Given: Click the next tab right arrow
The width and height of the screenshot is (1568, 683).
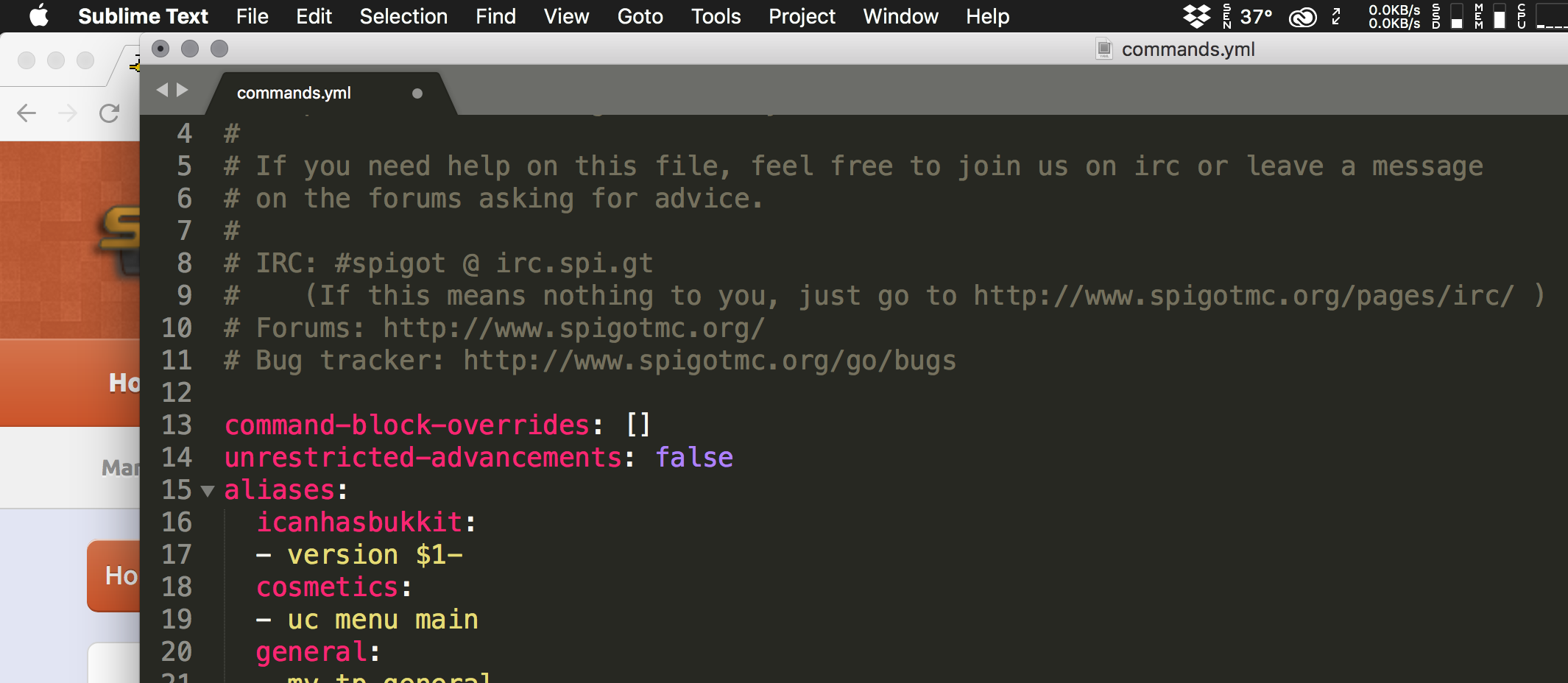Looking at the screenshot, I should 183,90.
